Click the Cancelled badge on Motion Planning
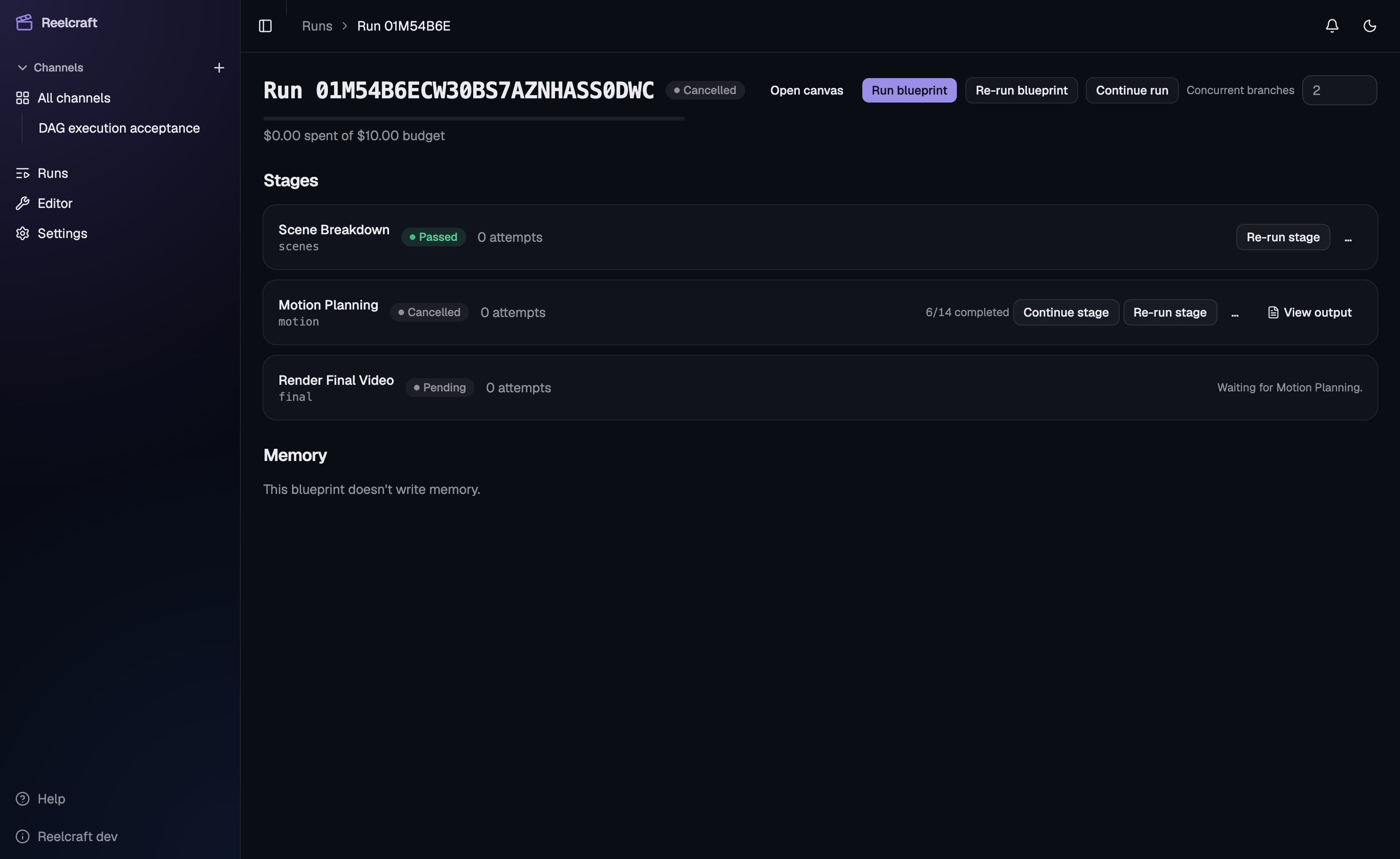This screenshot has width=1400, height=859. pyautogui.click(x=429, y=312)
